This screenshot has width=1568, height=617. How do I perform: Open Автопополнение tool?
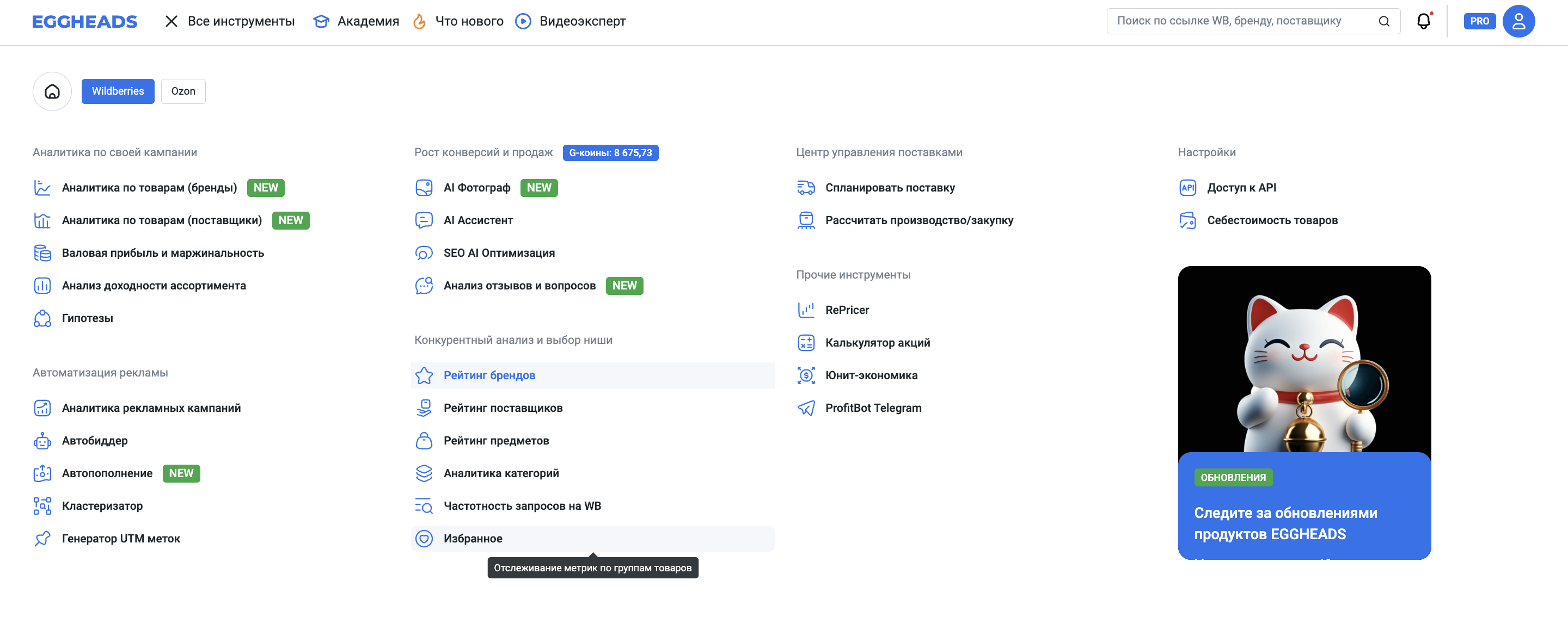107,473
